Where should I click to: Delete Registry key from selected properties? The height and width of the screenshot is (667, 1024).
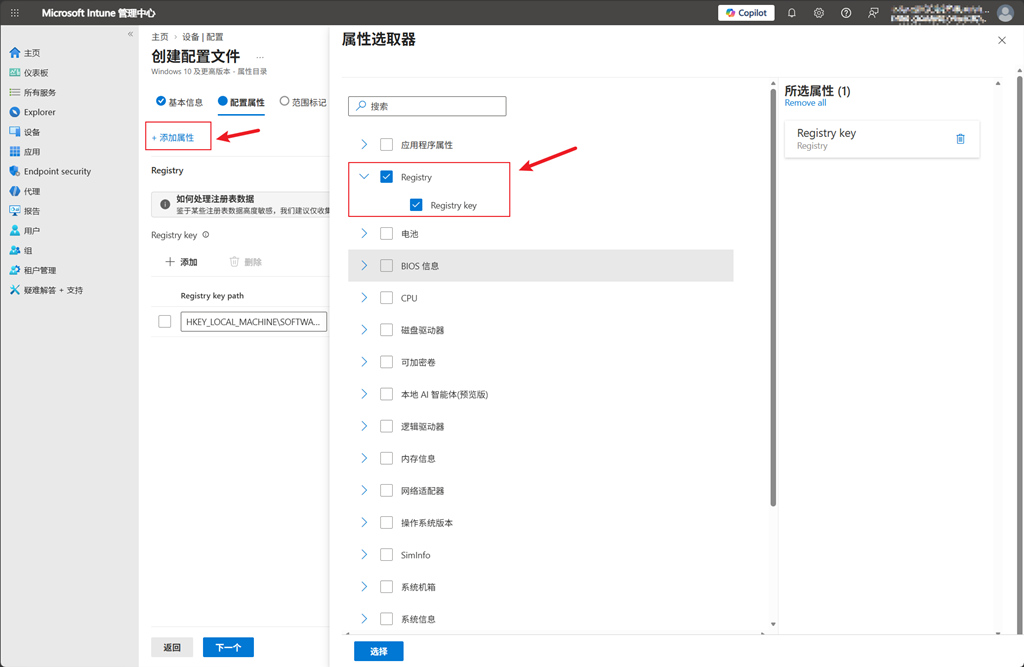960,138
